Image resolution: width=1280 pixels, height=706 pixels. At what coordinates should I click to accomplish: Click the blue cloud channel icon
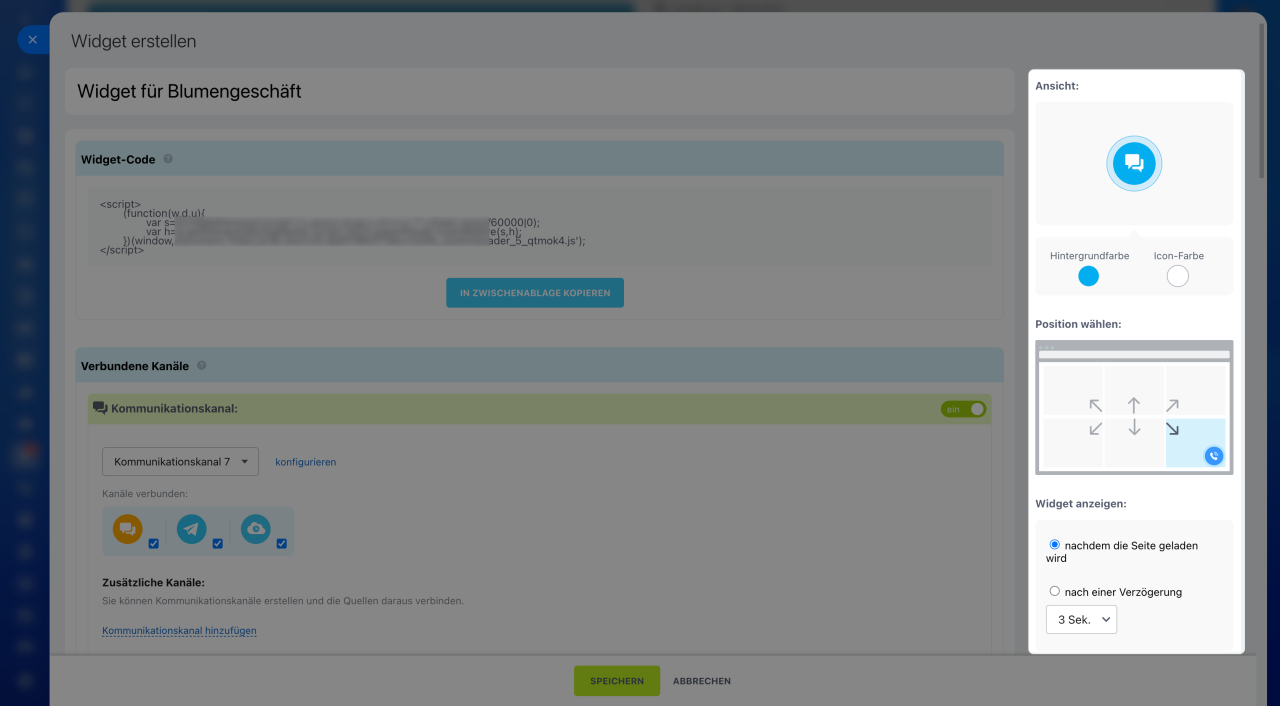pyautogui.click(x=256, y=529)
